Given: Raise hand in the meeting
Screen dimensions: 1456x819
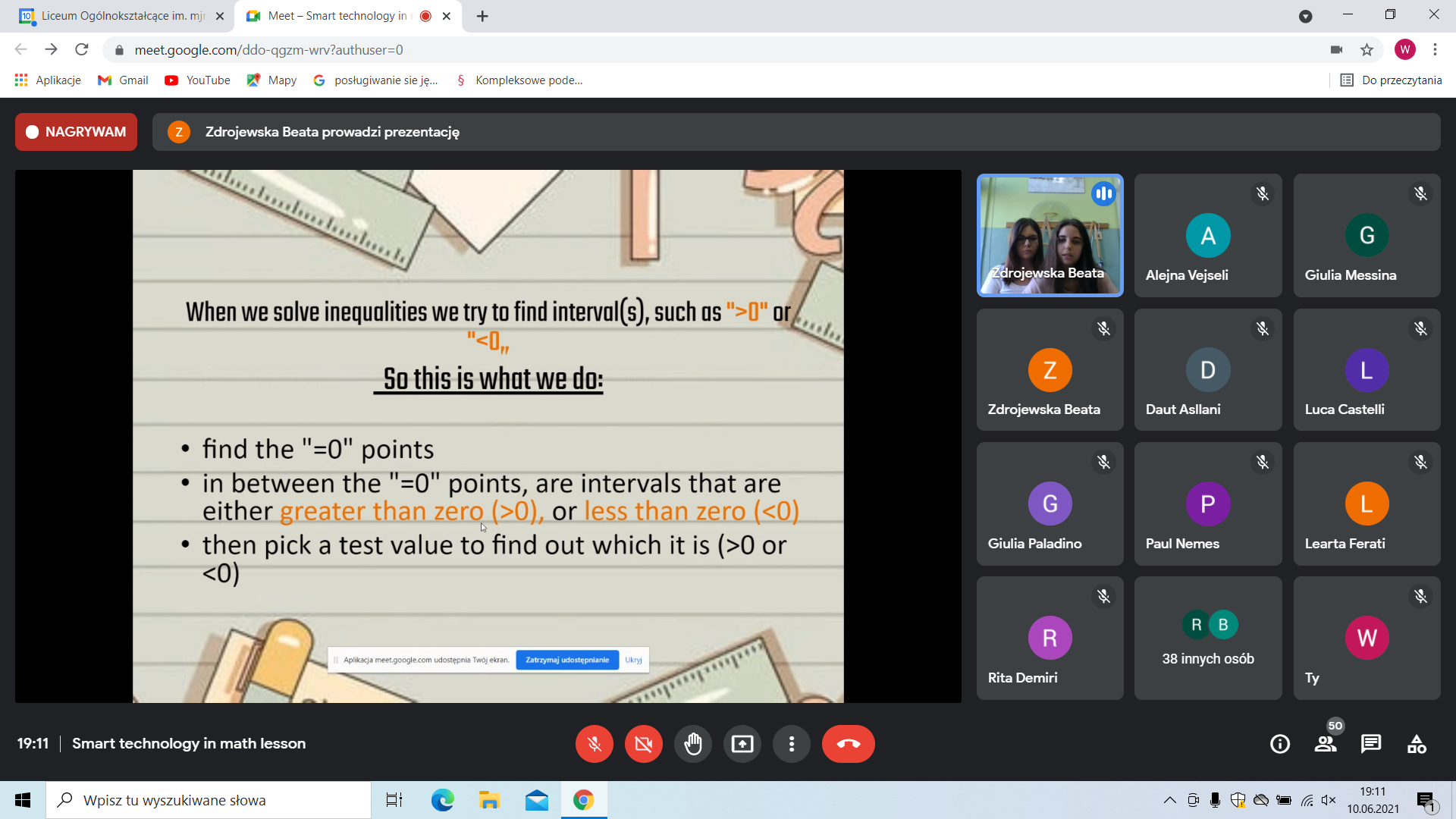Looking at the screenshot, I should pos(693,744).
